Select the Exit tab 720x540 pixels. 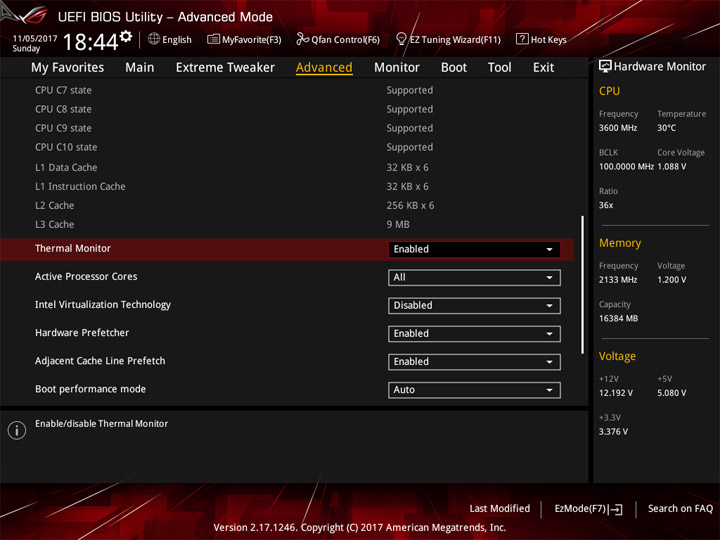click(543, 68)
